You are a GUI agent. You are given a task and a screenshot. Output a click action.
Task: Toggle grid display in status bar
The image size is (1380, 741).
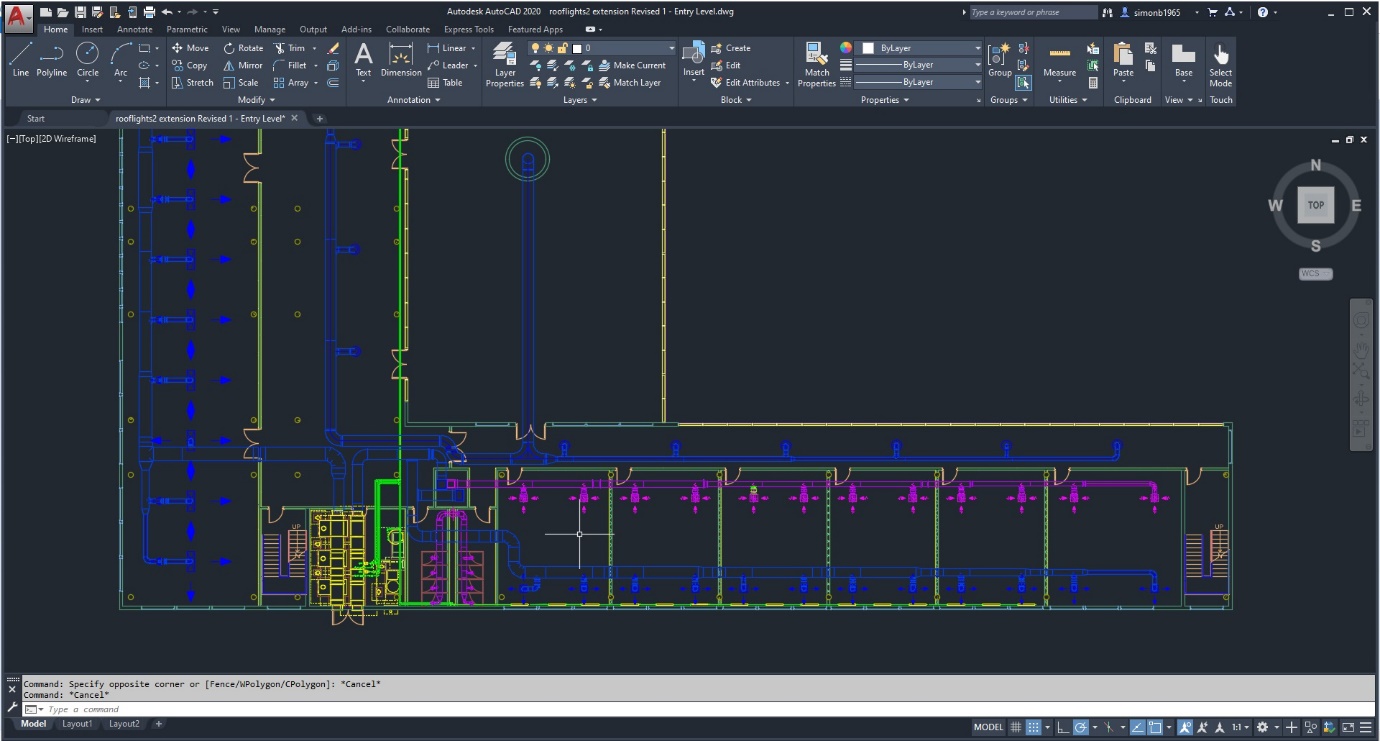click(1015, 727)
